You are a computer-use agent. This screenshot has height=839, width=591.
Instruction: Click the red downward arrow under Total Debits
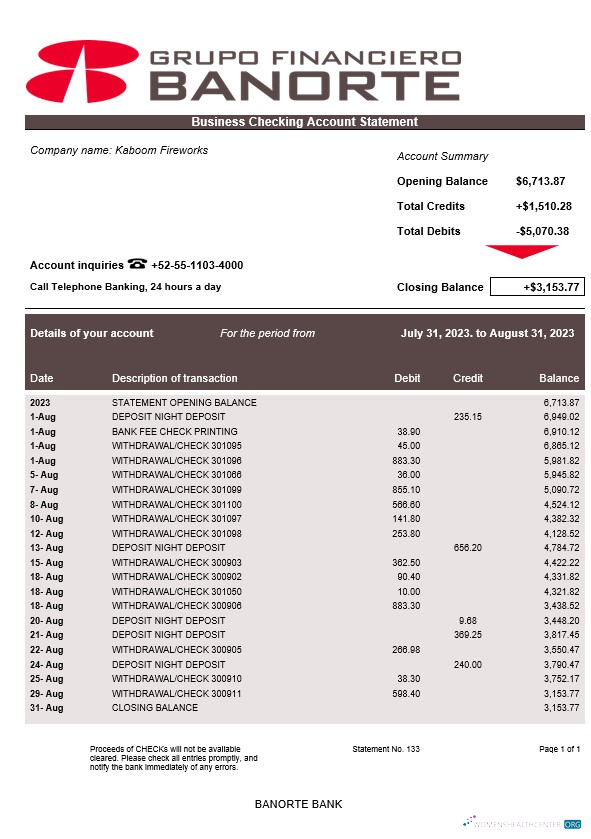[x=521, y=251]
